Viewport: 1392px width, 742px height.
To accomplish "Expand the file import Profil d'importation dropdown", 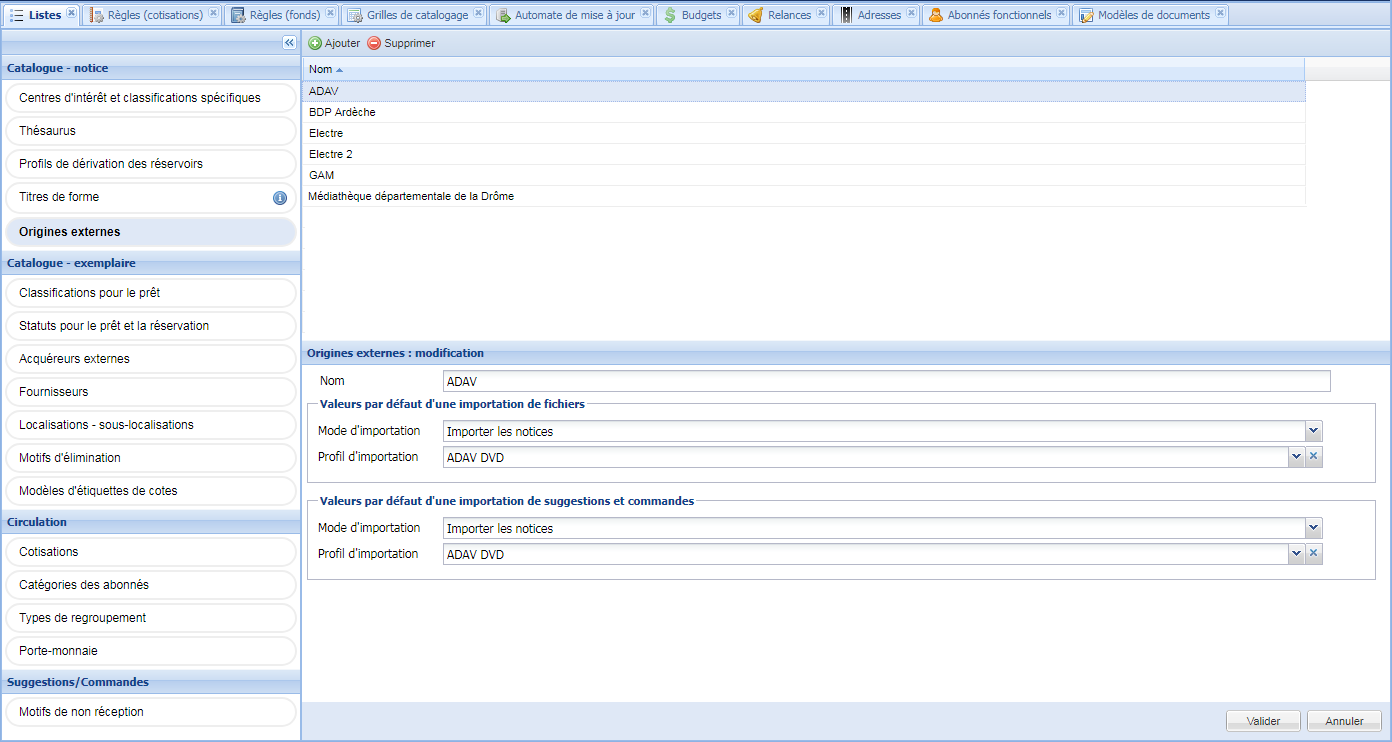I will pyautogui.click(x=1296, y=457).
